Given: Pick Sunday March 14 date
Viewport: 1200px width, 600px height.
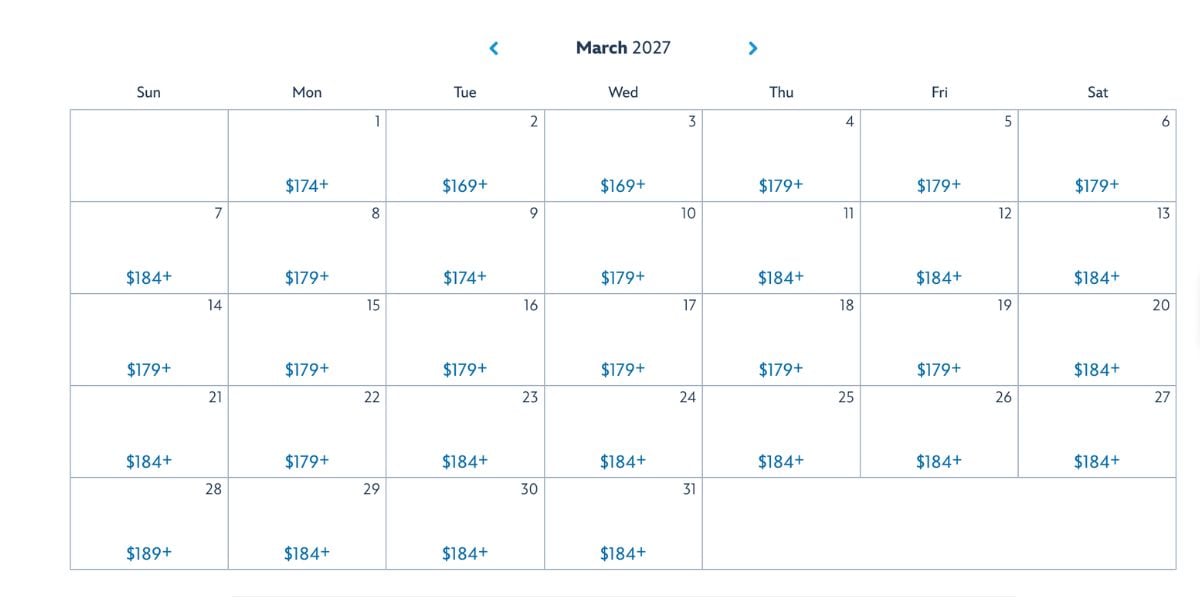Looking at the screenshot, I should tap(149, 340).
